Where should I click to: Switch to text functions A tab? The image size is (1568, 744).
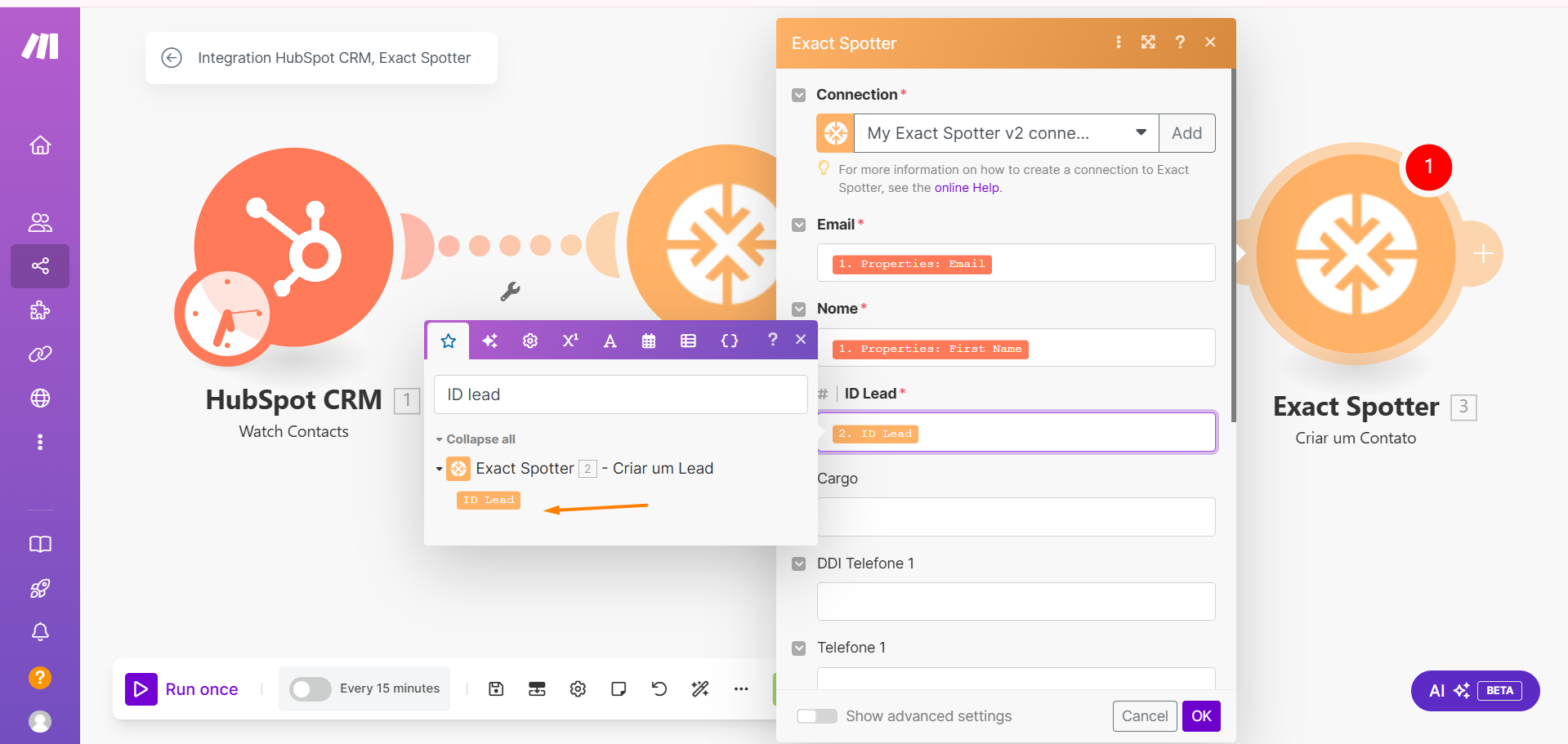(610, 341)
